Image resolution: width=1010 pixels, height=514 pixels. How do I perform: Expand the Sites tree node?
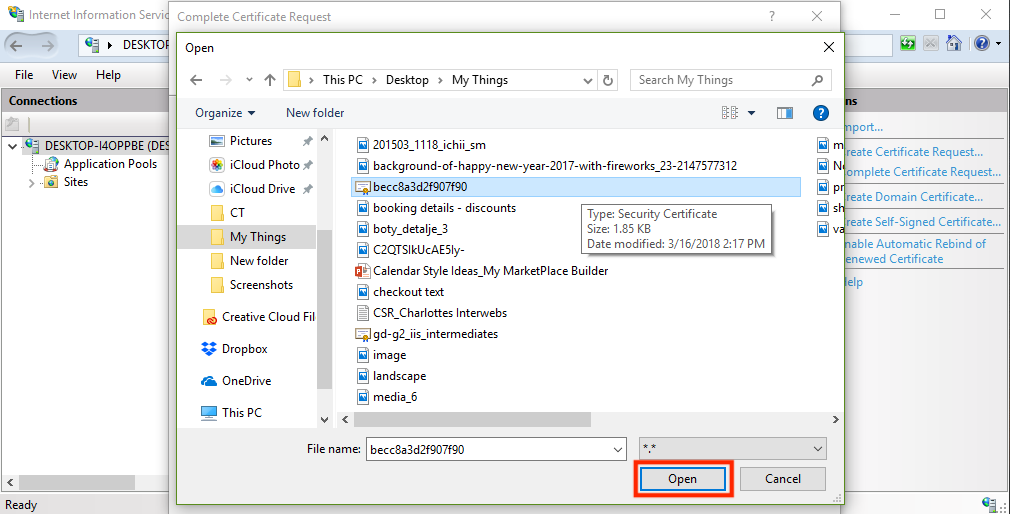pyautogui.click(x=32, y=183)
